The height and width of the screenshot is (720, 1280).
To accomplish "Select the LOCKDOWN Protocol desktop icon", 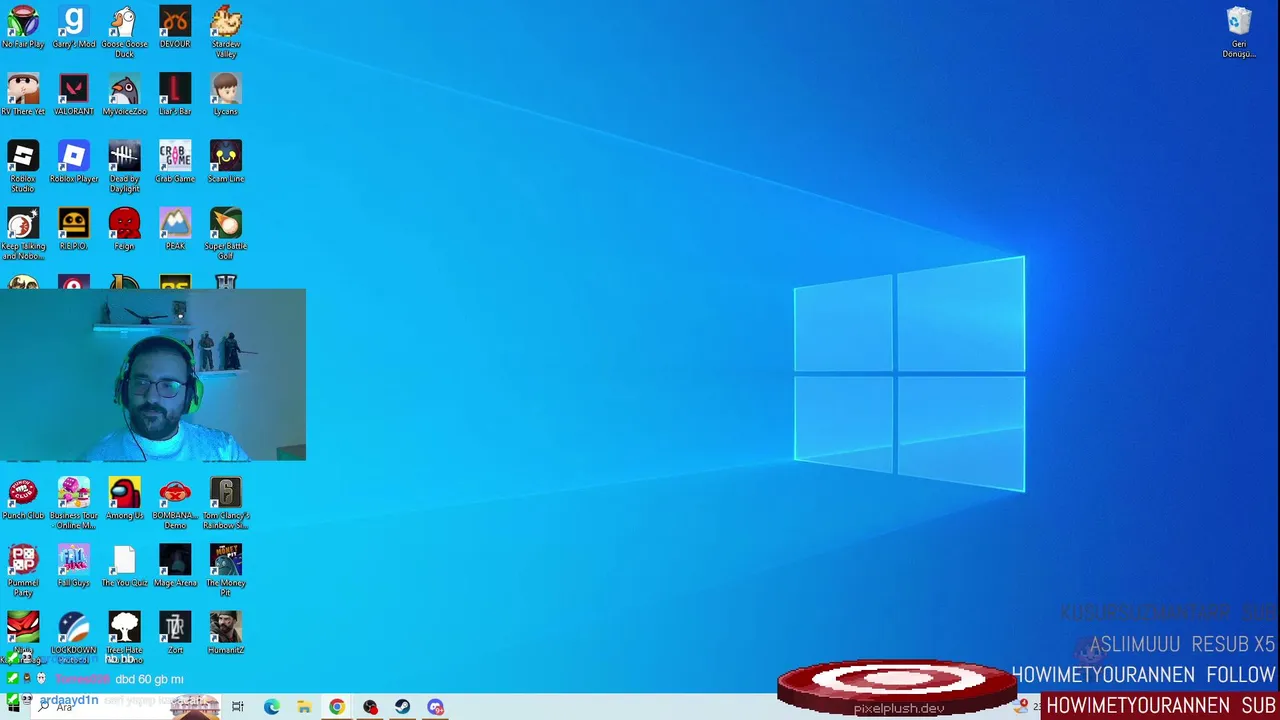I will [74, 638].
